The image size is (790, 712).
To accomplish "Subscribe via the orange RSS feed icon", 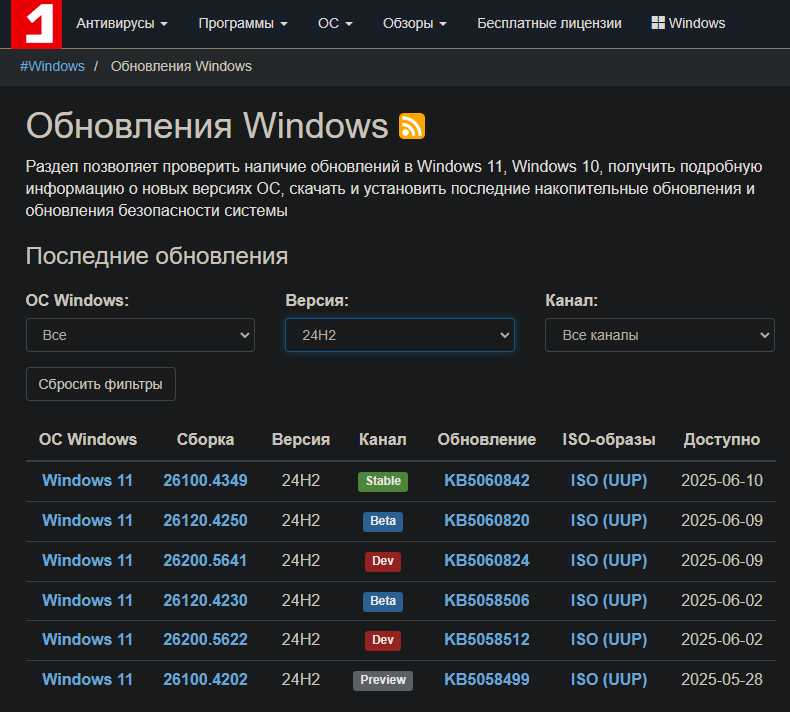I will click(x=412, y=125).
